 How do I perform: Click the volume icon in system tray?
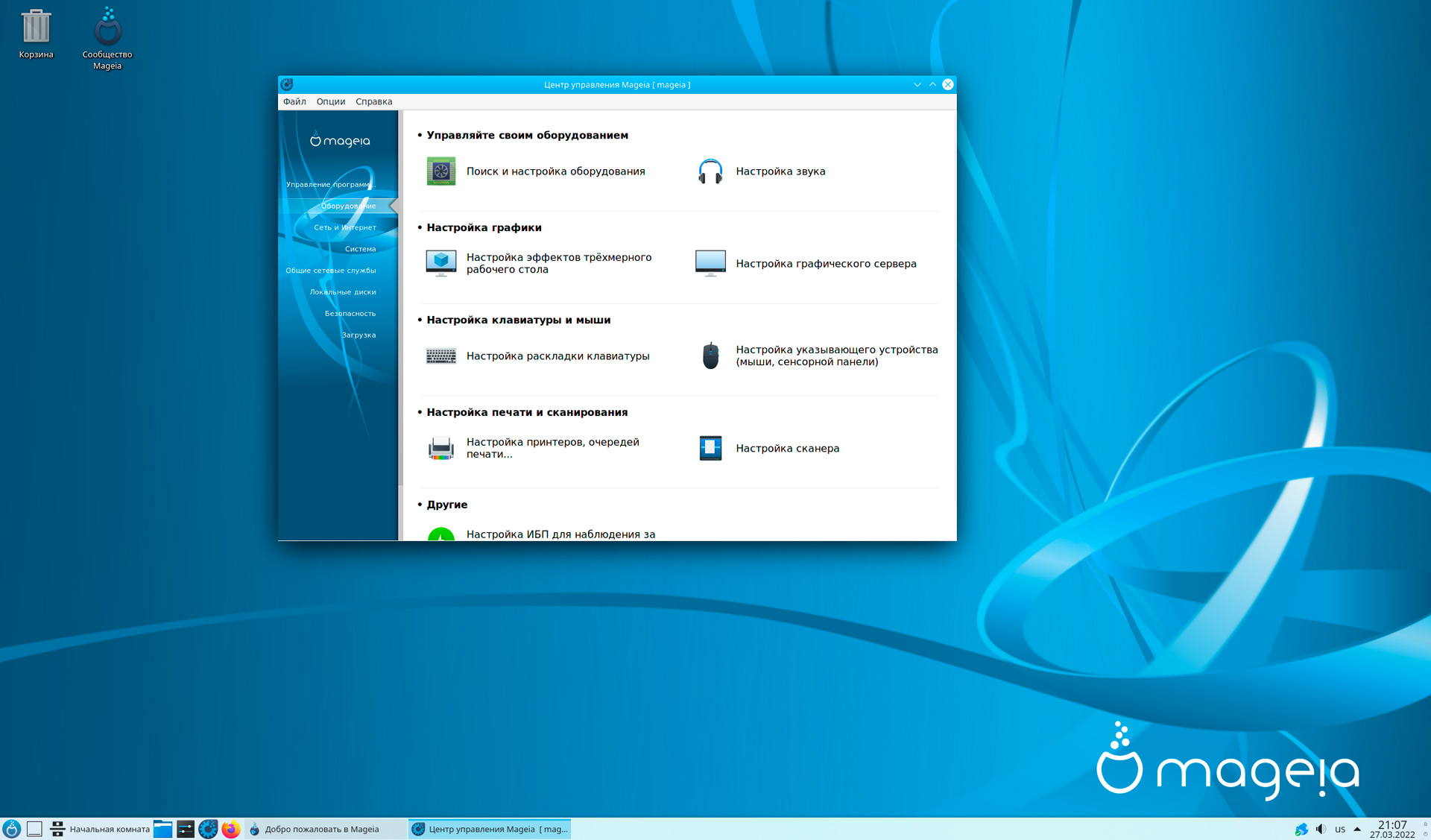(1321, 829)
